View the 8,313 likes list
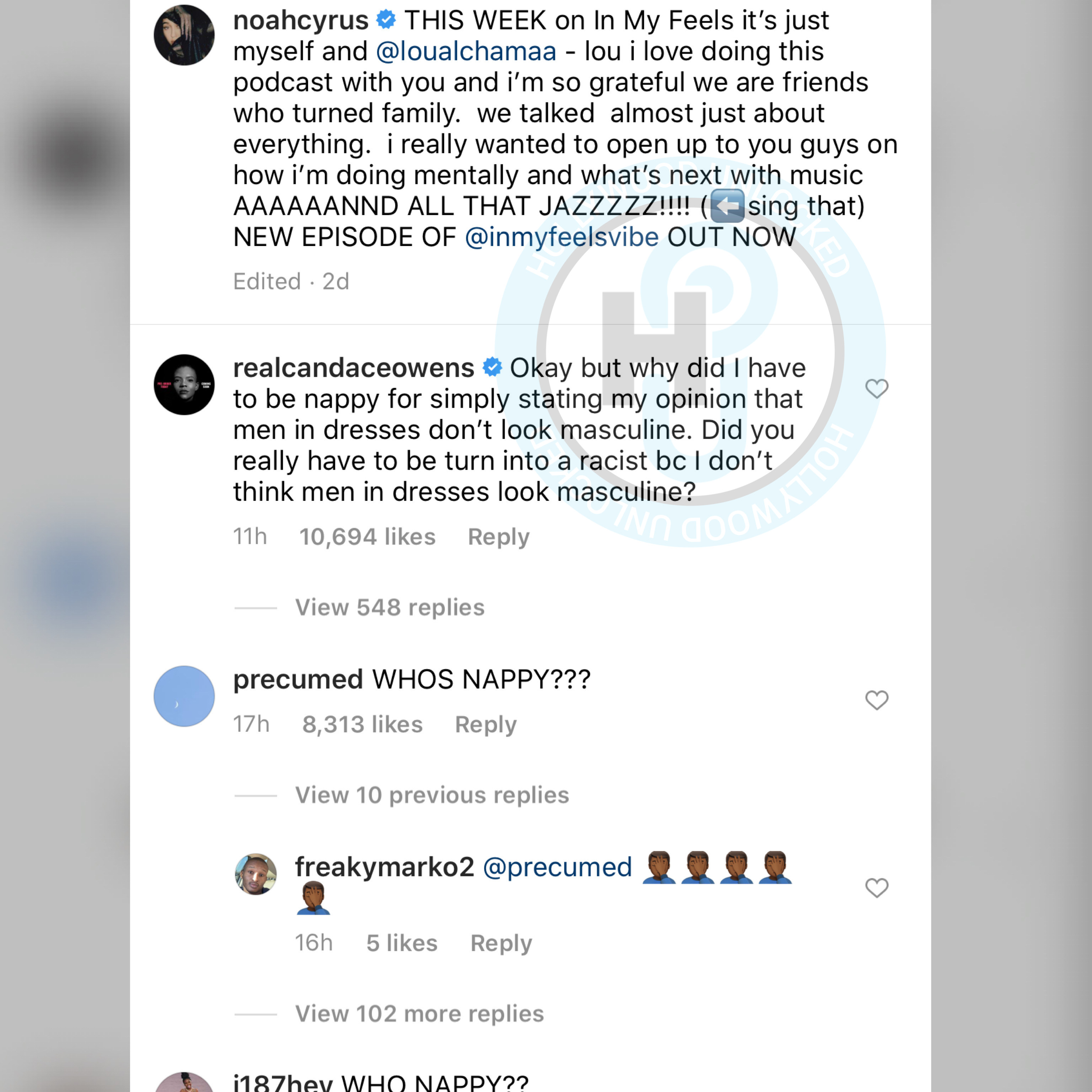Viewport: 1092px width, 1092px height. tap(362, 724)
